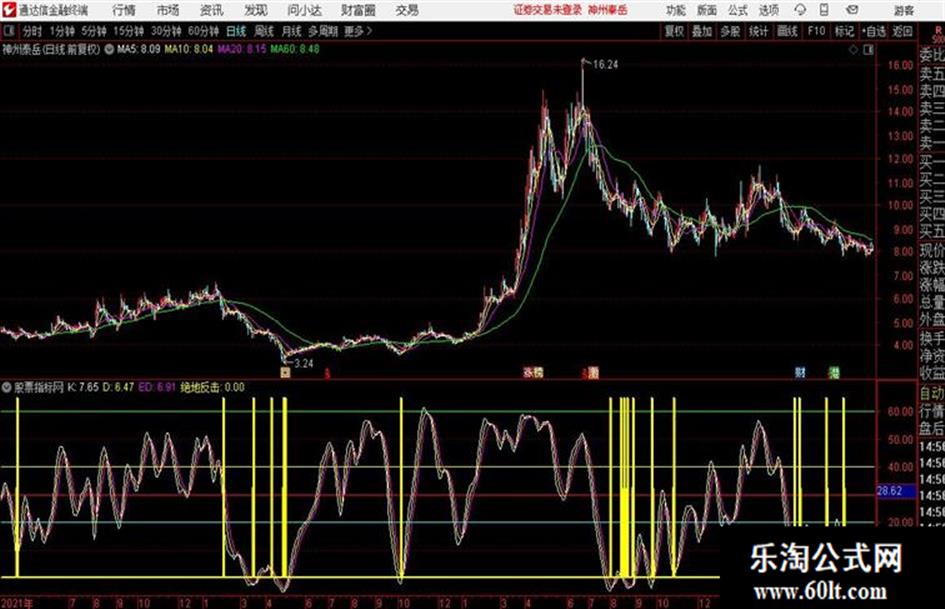Click the 复权 toolbar button
945x609 pixels.
pos(674,31)
